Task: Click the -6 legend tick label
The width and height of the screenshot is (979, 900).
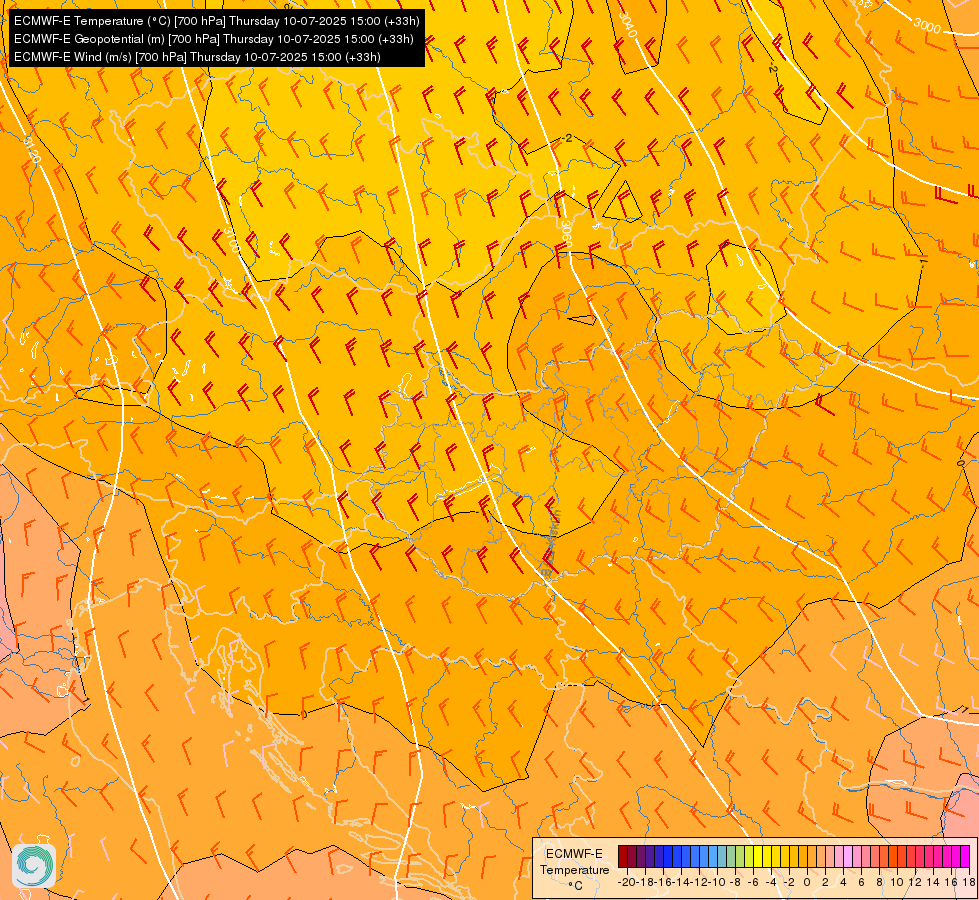Action: tap(754, 882)
